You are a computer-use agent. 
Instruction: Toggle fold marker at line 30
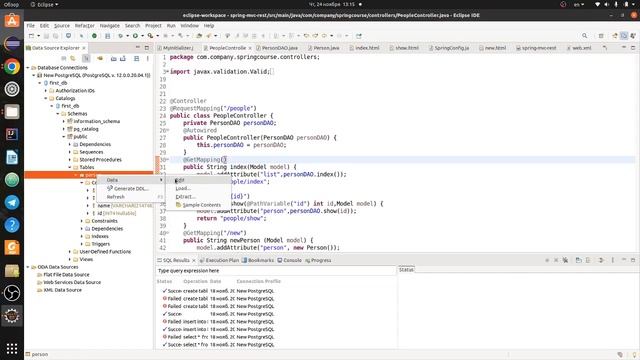[167, 160]
